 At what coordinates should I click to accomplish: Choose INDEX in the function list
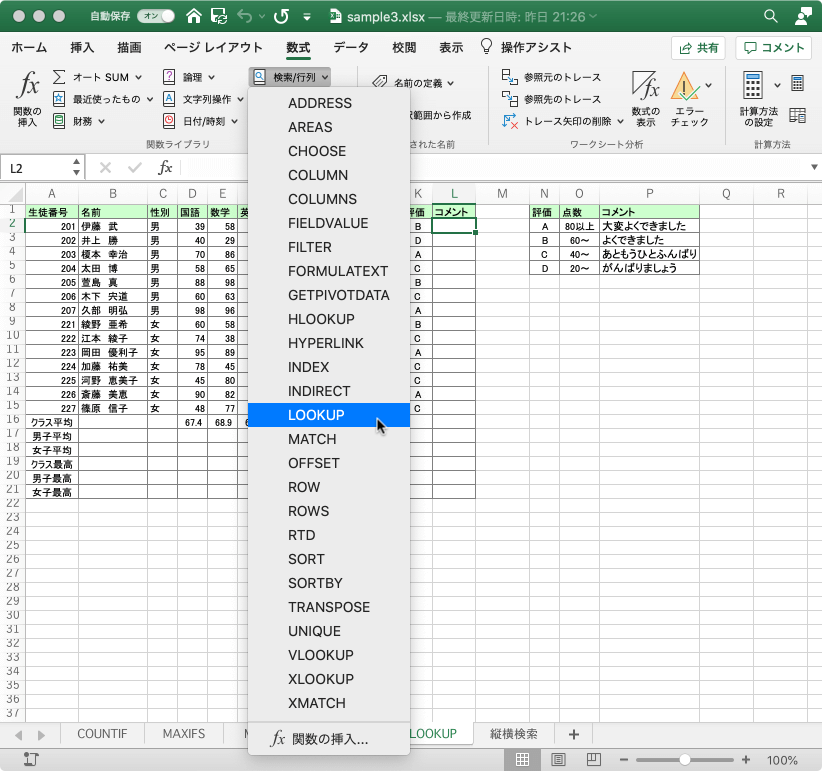pos(329,367)
